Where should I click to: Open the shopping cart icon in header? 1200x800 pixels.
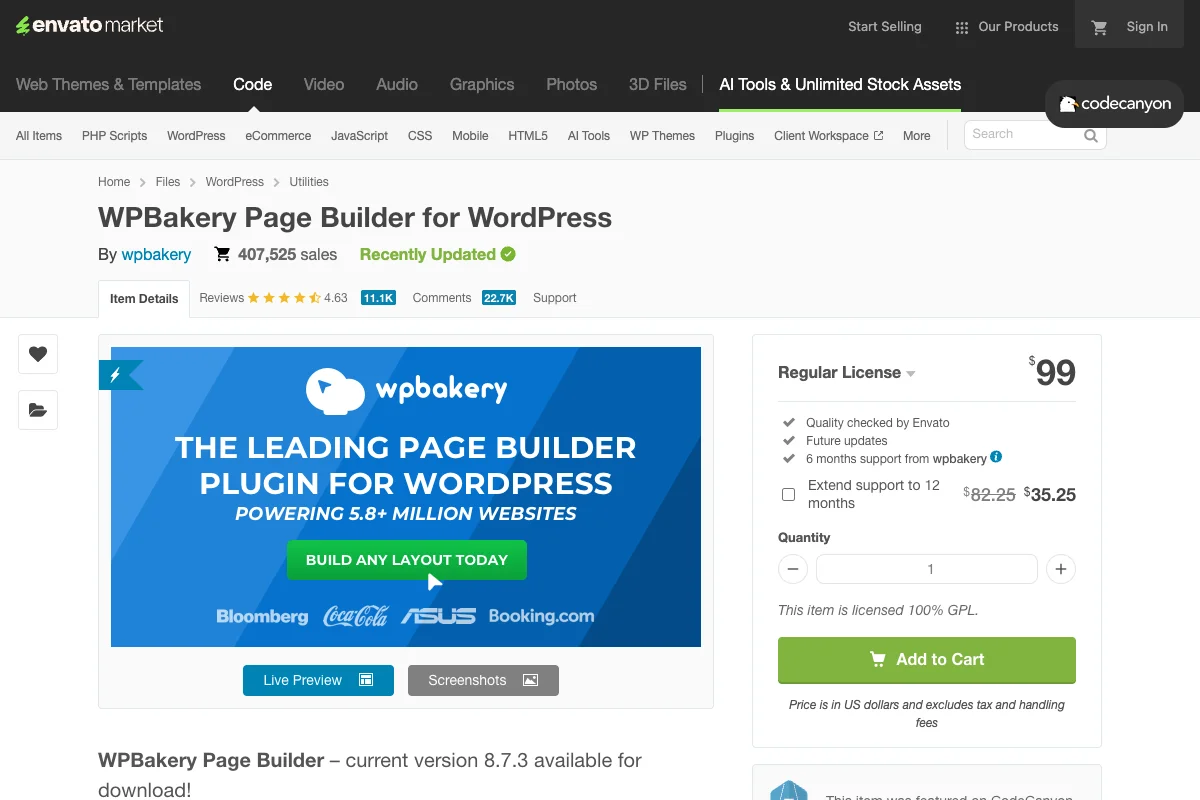(x=1100, y=27)
